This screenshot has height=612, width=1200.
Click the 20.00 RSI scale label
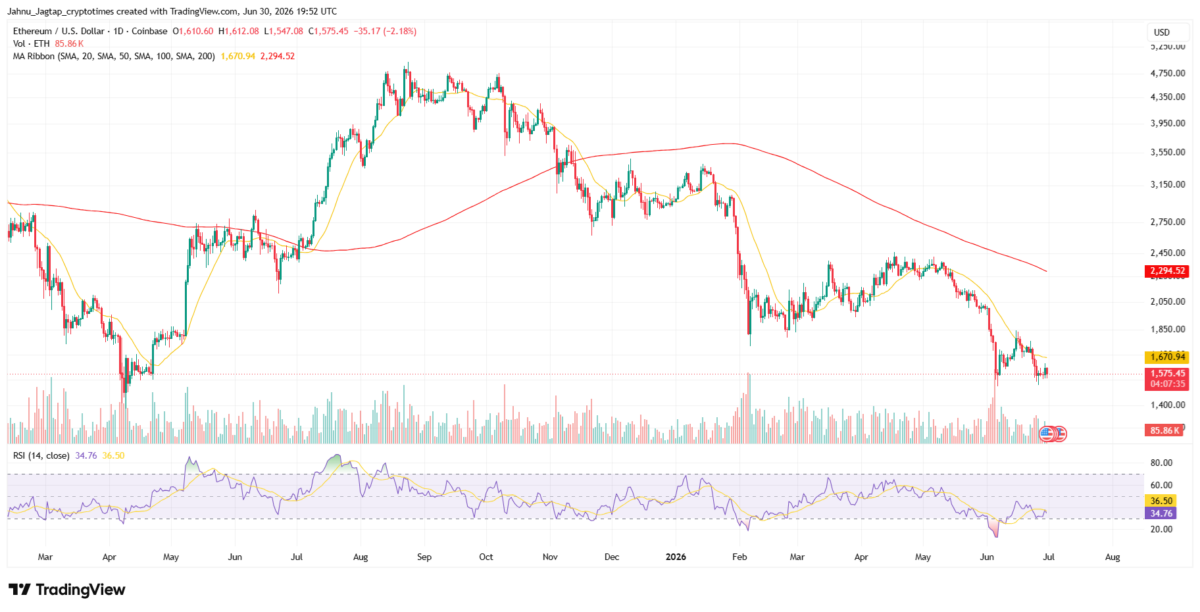[x=1161, y=530]
